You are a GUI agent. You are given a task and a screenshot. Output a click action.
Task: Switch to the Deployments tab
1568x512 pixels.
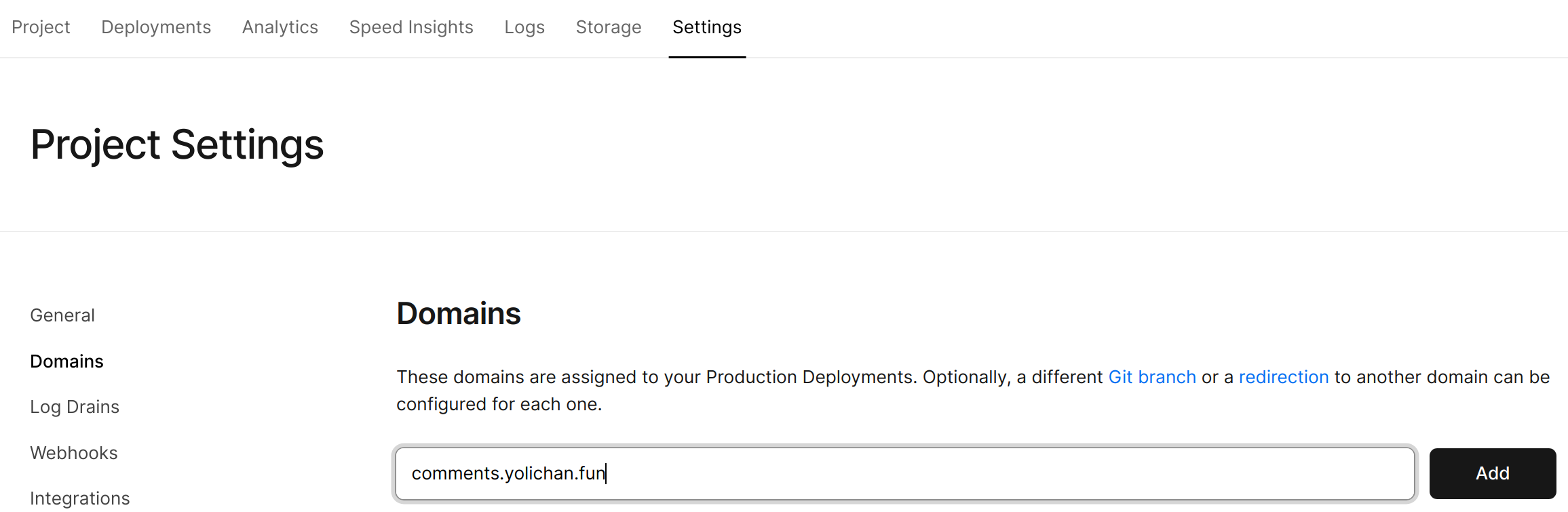pos(156,27)
